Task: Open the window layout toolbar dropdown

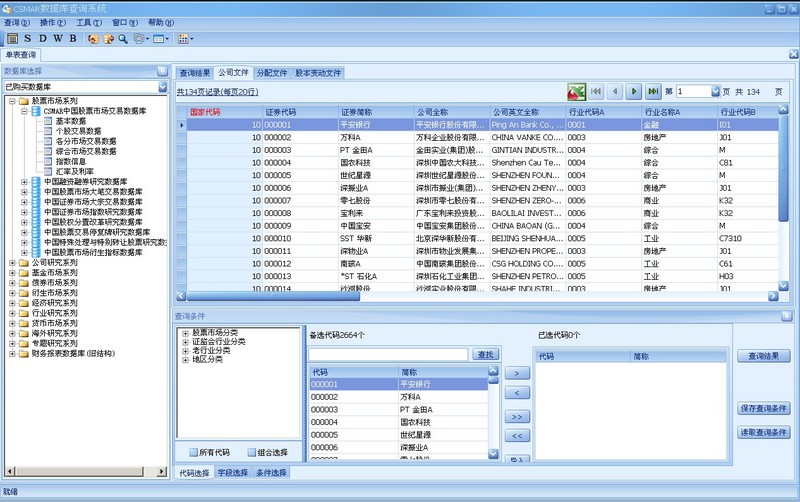Action: tap(161, 39)
